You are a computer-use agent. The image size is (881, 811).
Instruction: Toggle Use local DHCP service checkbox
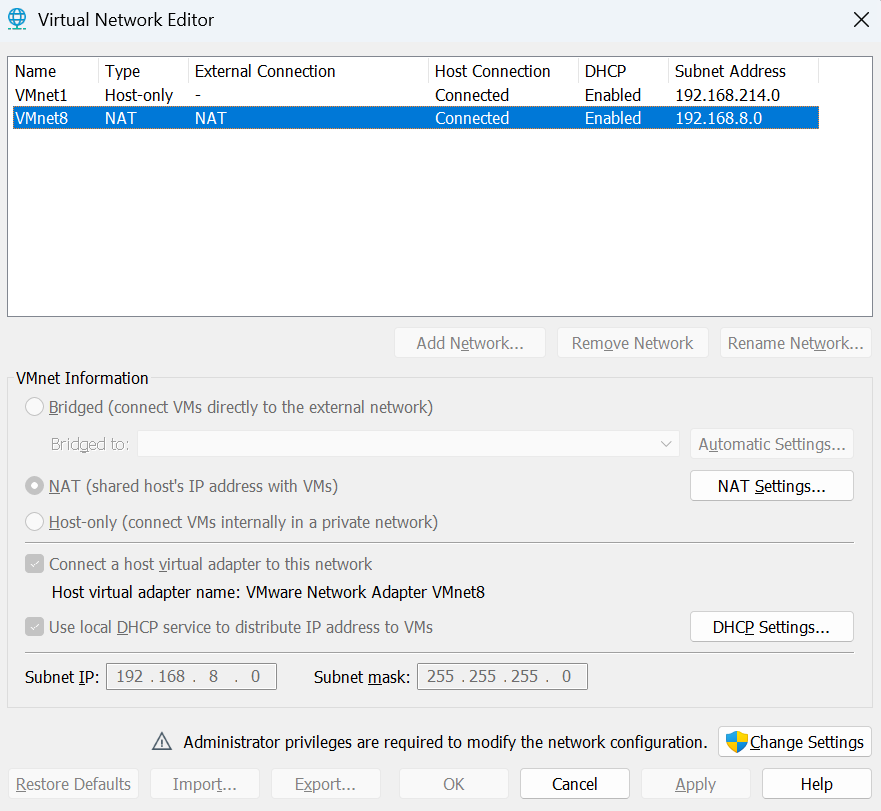(35, 627)
